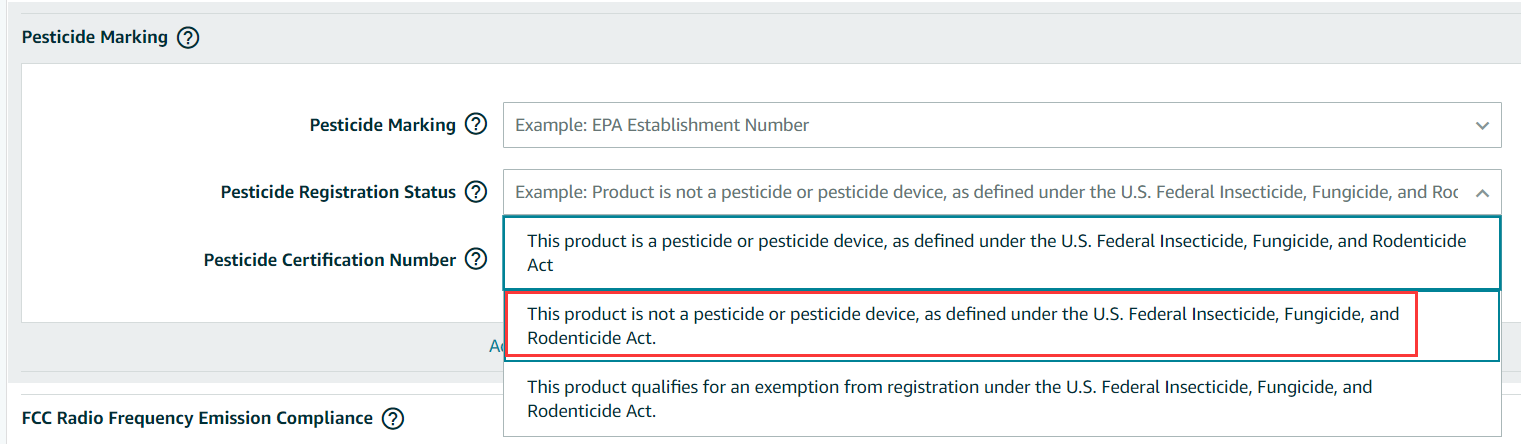Screen dimensions: 1521x444
Task: Collapse Pesticide Registration Status list via up chevron
Action: (x=1481, y=192)
